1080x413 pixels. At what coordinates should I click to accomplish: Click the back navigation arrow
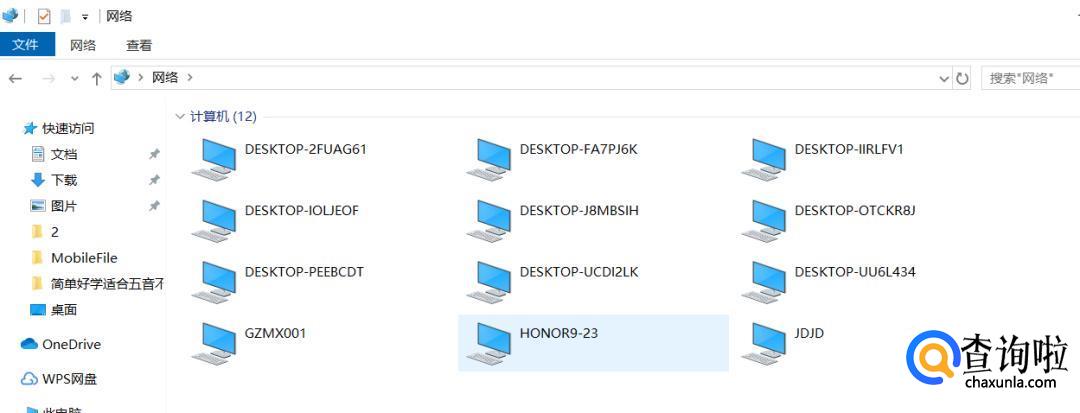click(15, 78)
